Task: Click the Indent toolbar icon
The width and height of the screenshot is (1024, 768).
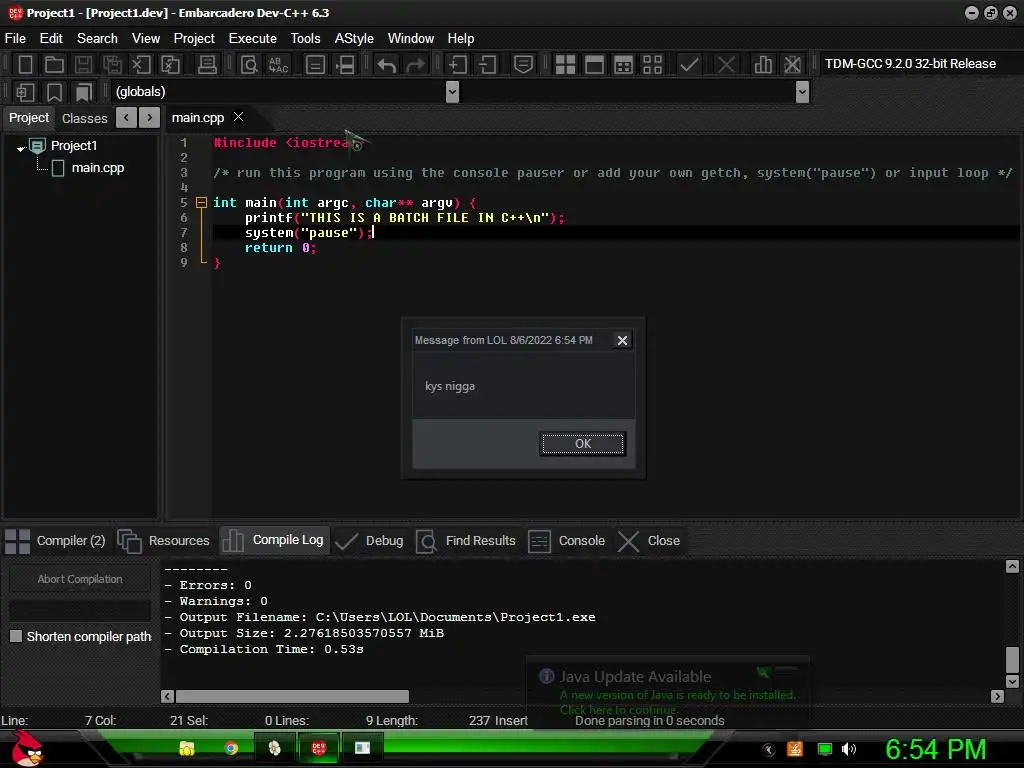Action: [x=457, y=64]
